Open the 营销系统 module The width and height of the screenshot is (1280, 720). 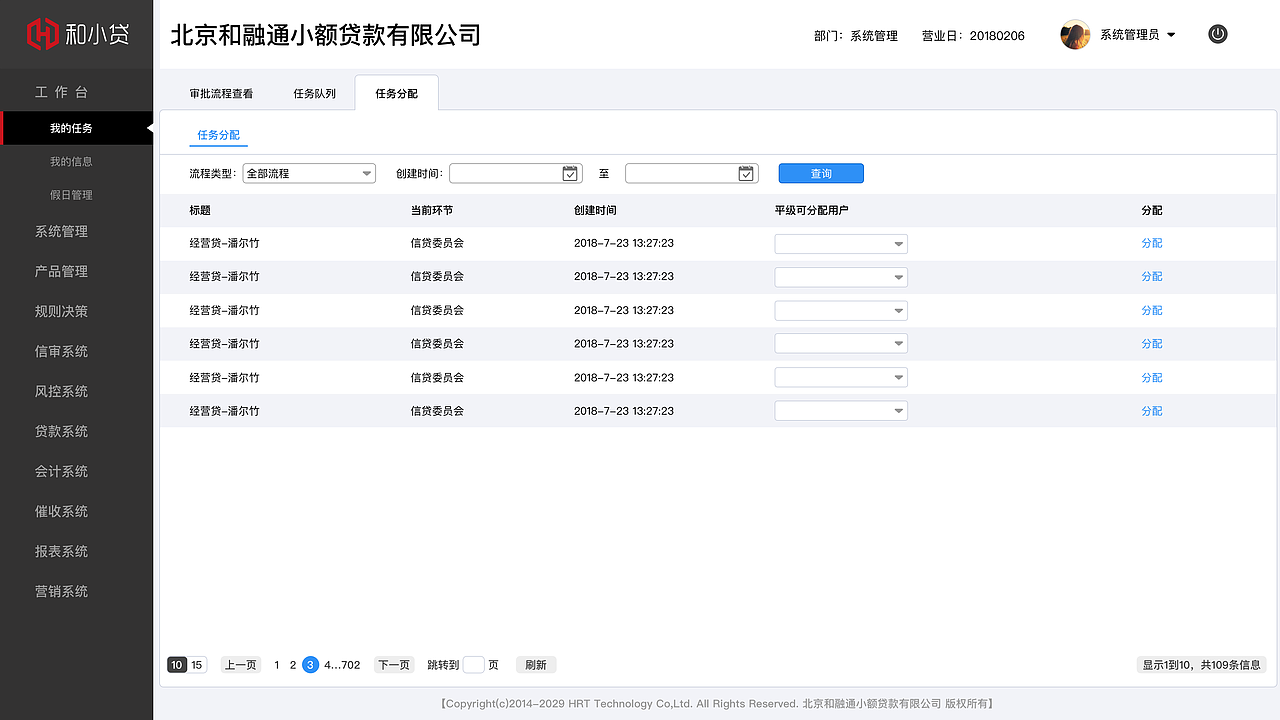(x=61, y=591)
